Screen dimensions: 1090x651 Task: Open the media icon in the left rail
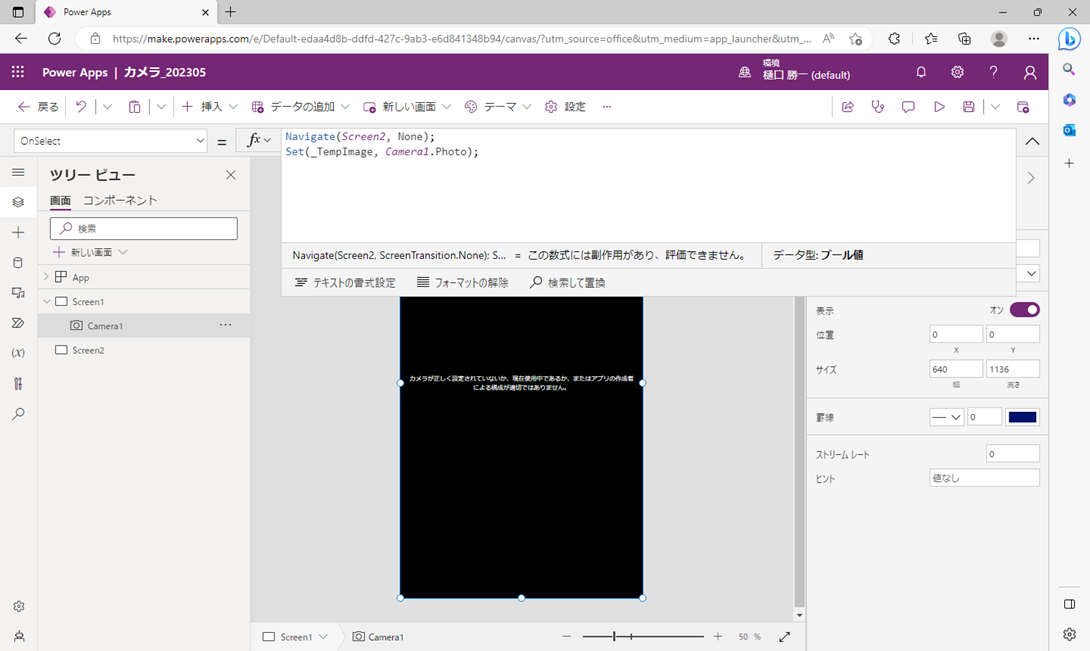19,293
